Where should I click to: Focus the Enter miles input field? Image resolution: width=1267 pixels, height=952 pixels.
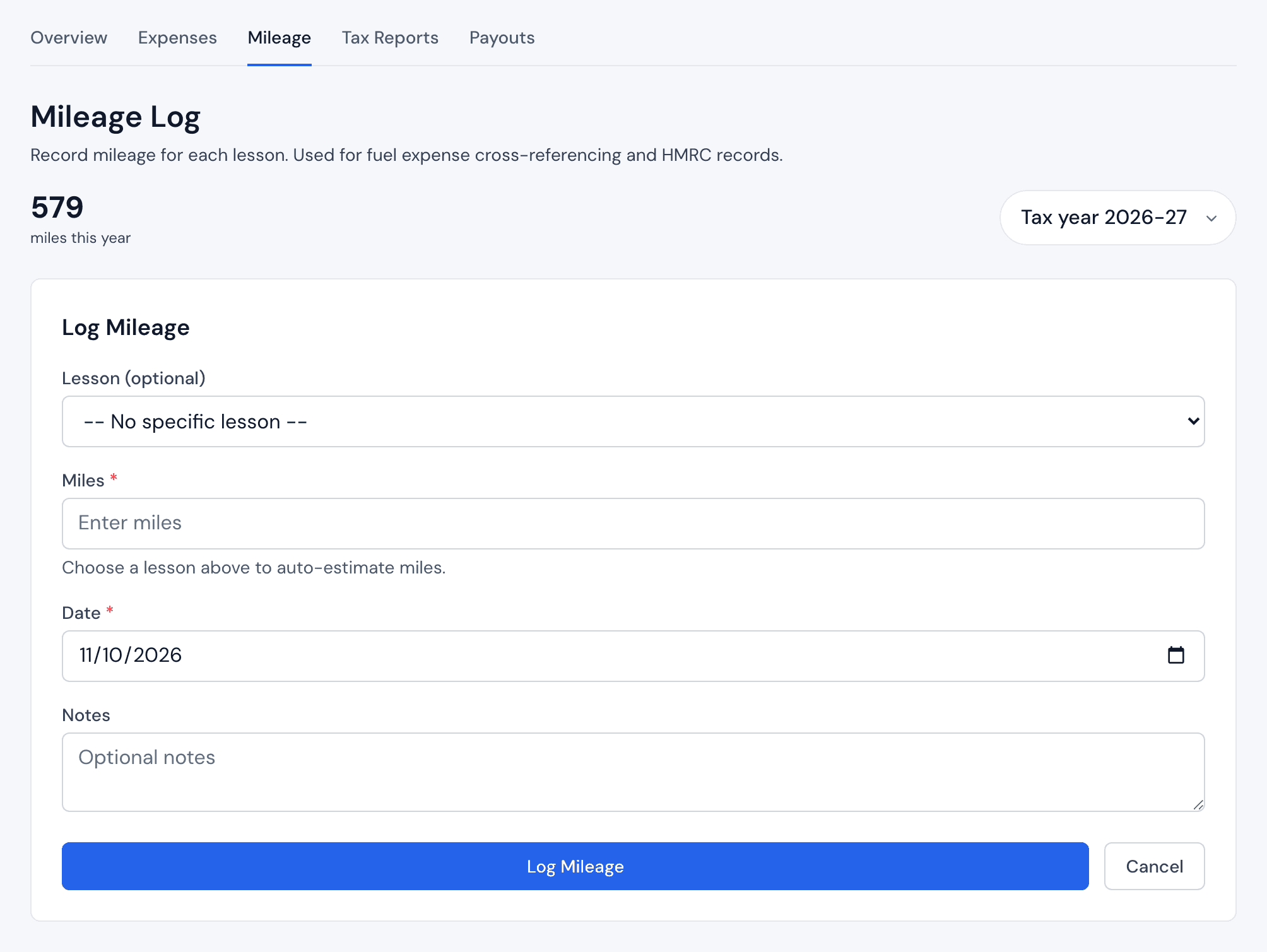tap(633, 524)
